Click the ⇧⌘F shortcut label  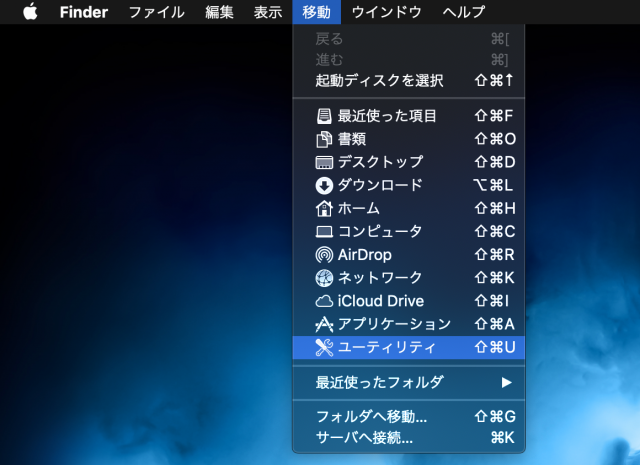(493, 116)
